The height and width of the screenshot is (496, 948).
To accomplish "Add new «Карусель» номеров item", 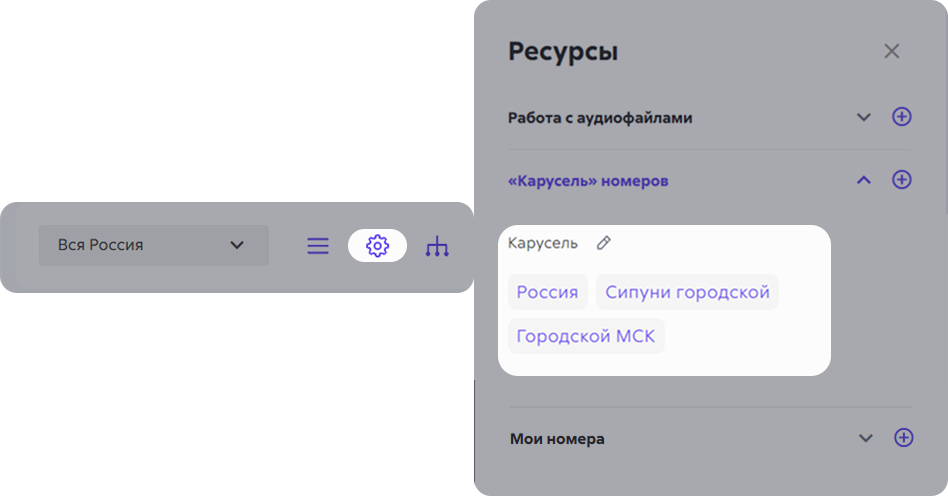I will click(x=901, y=180).
